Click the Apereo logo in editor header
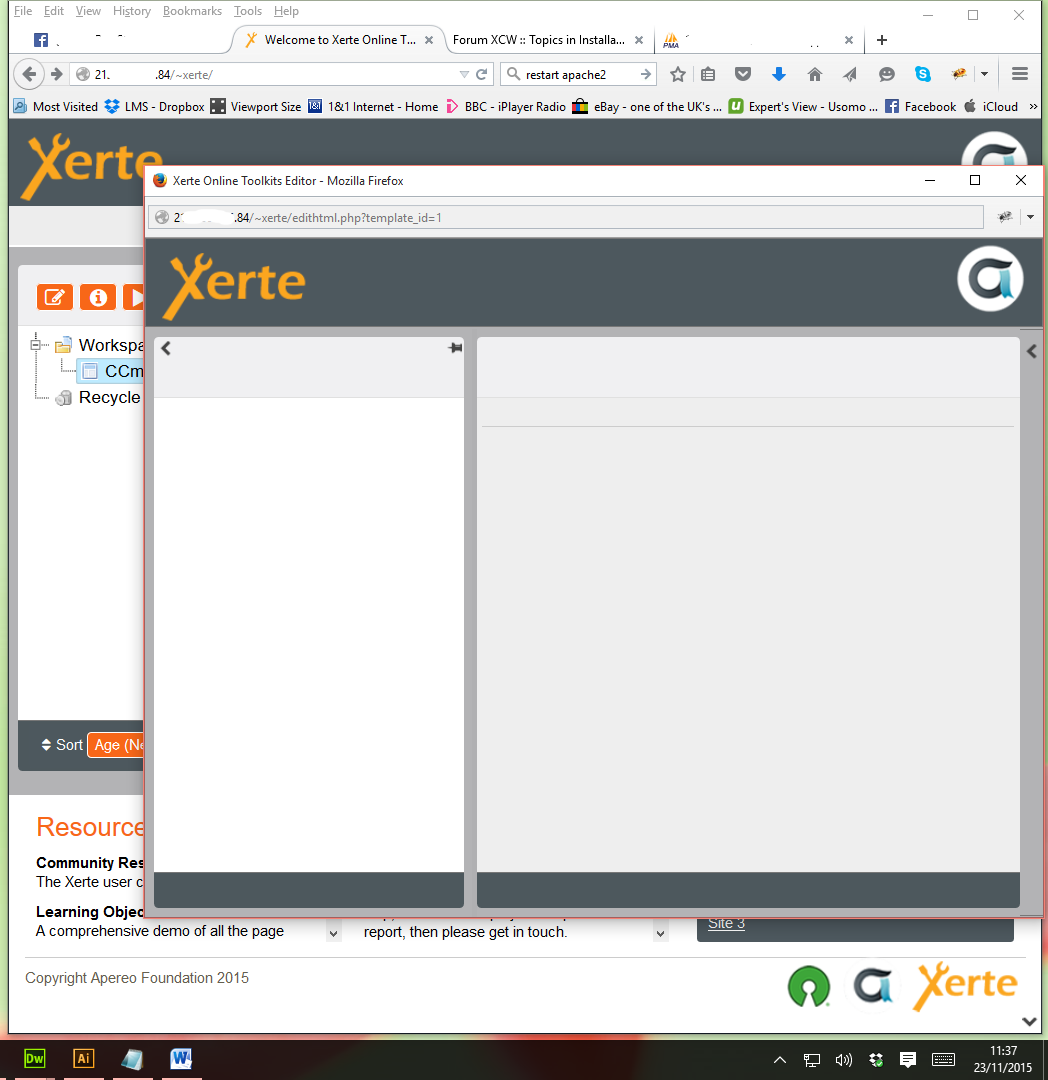Screen dimensions: 1048x1080 point(990,279)
